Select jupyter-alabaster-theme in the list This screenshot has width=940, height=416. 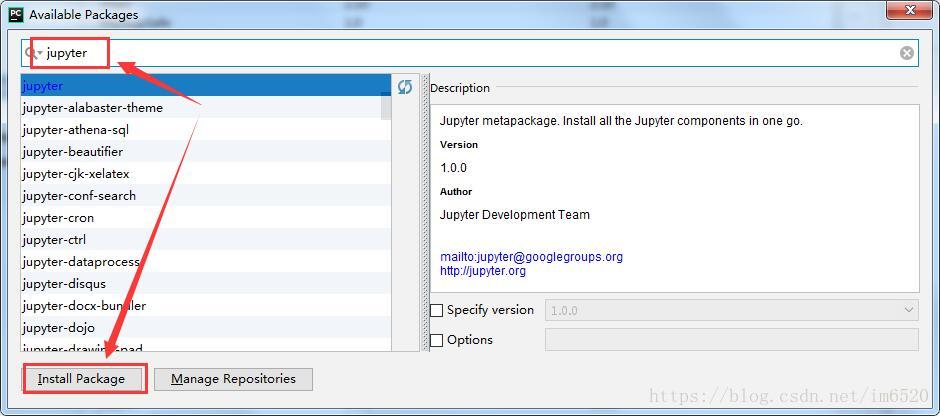click(206, 108)
